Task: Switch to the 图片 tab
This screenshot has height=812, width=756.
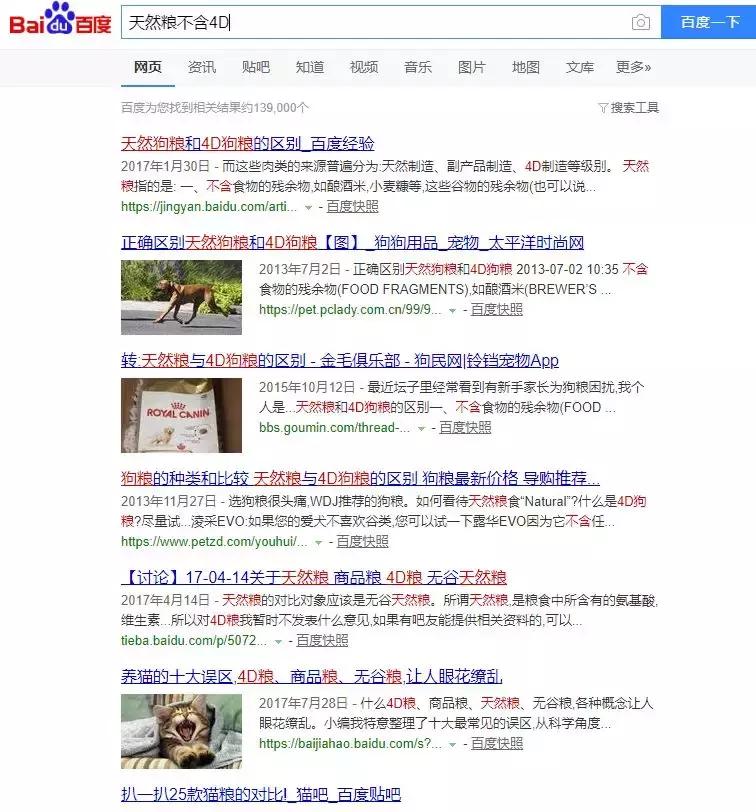Action: [x=471, y=67]
